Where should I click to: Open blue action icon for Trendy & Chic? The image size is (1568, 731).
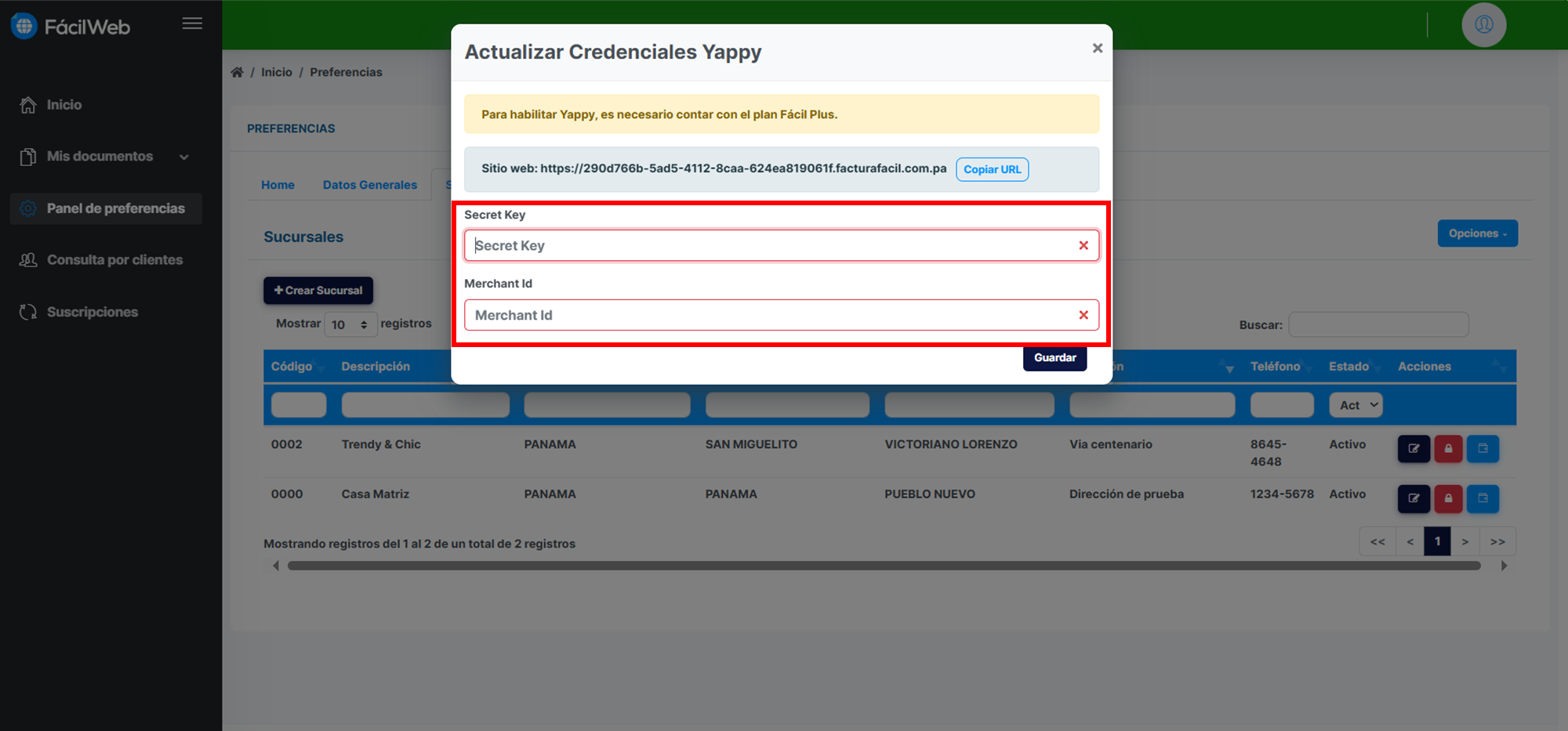(x=1483, y=449)
